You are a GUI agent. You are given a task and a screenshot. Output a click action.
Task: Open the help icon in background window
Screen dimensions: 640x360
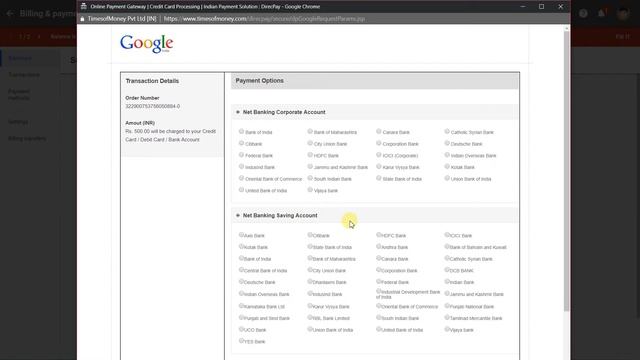pyautogui.click(x=583, y=13)
